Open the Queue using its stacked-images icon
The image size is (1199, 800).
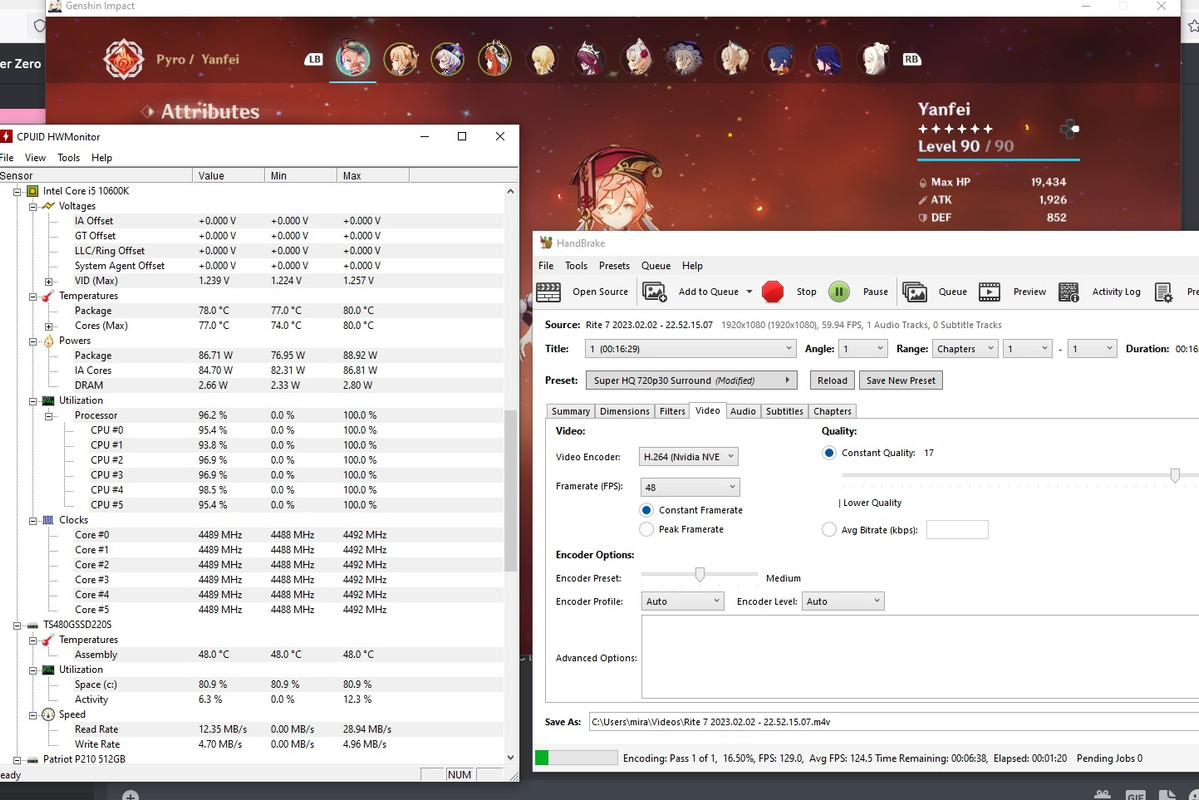(x=915, y=291)
